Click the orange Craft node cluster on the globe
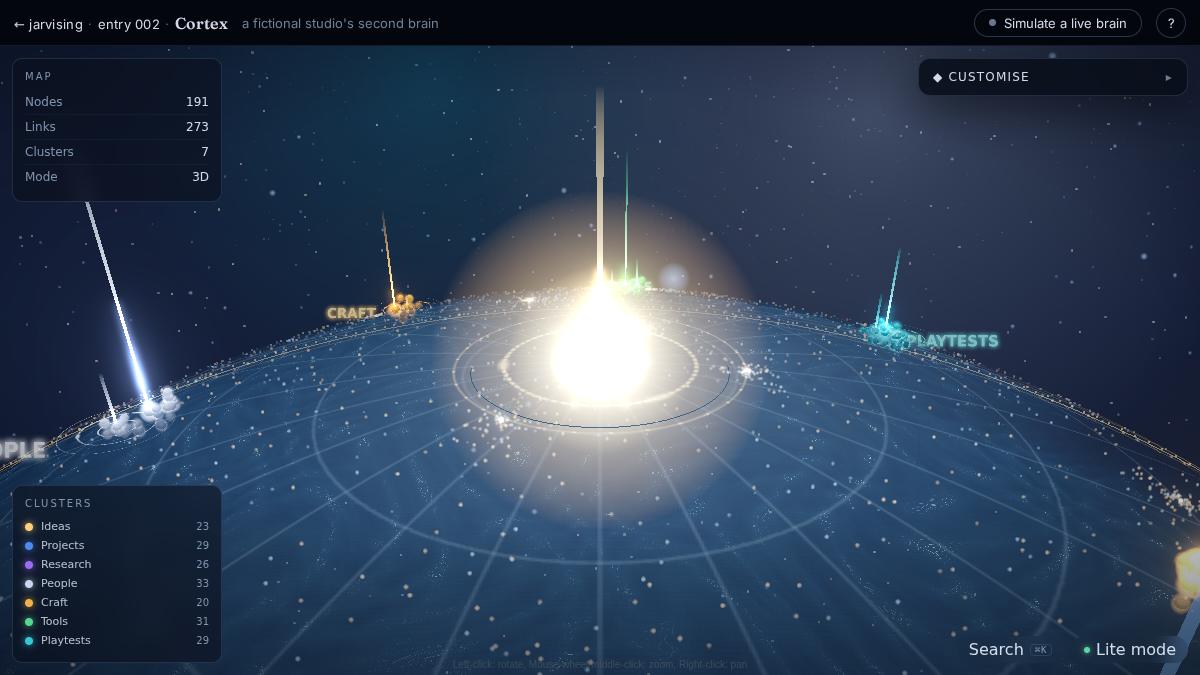1200x675 pixels. pyautogui.click(x=404, y=305)
